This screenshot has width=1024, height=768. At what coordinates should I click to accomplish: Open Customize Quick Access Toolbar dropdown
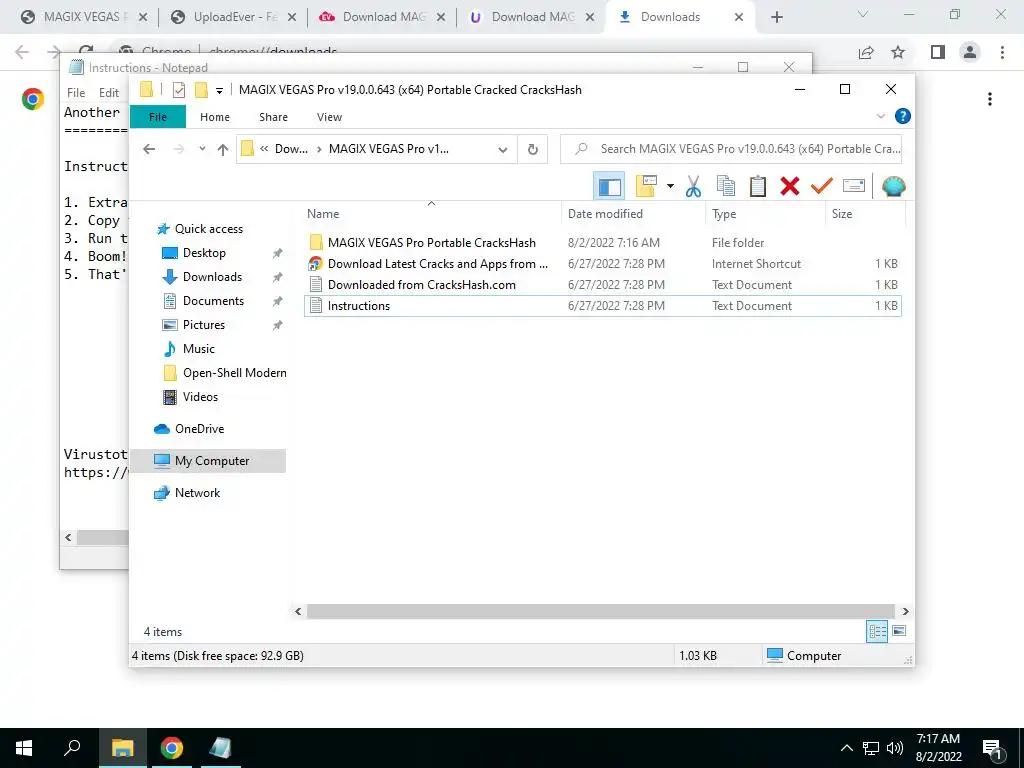click(219, 90)
